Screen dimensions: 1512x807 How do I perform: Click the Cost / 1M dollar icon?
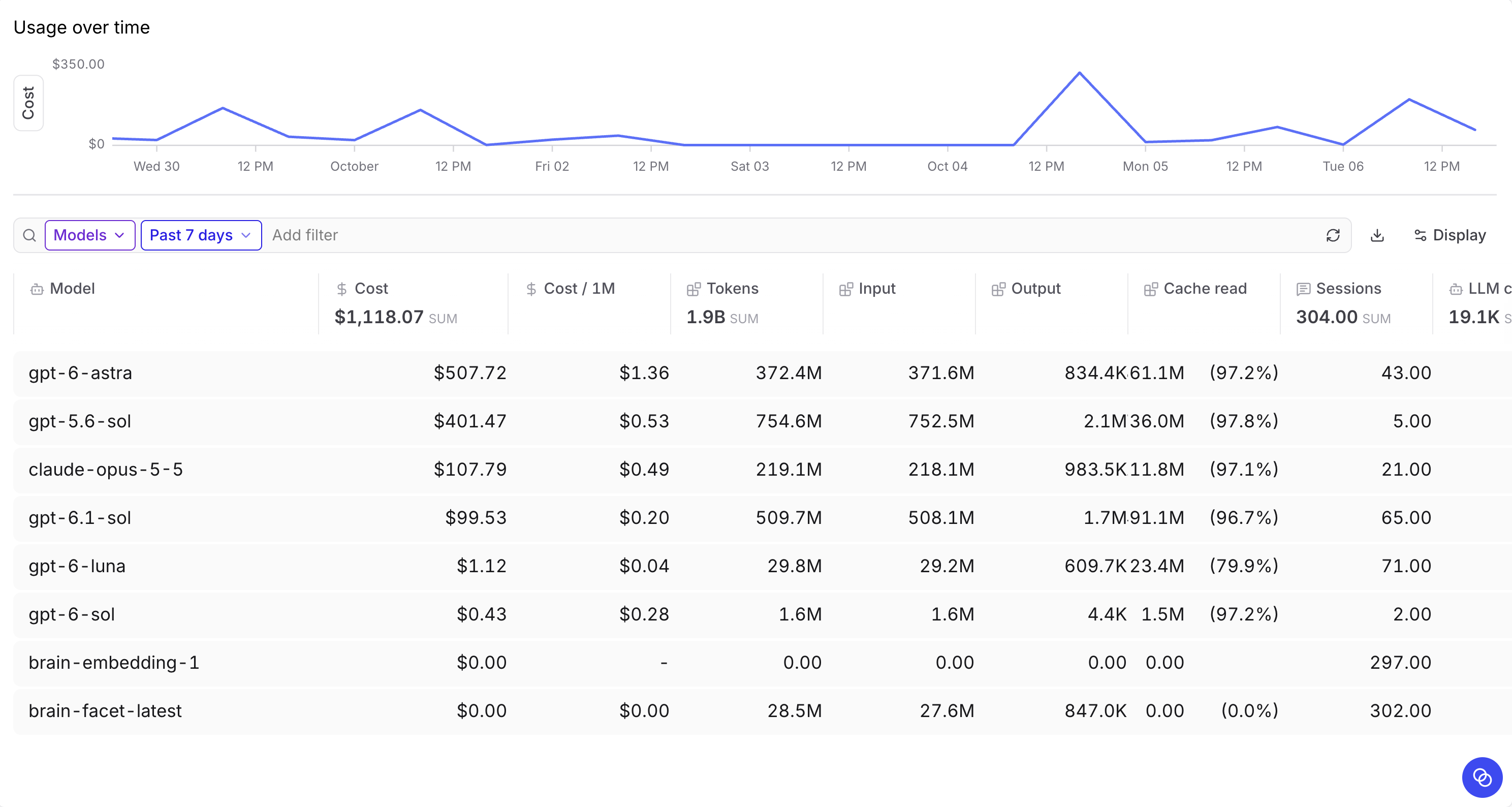coord(531,289)
